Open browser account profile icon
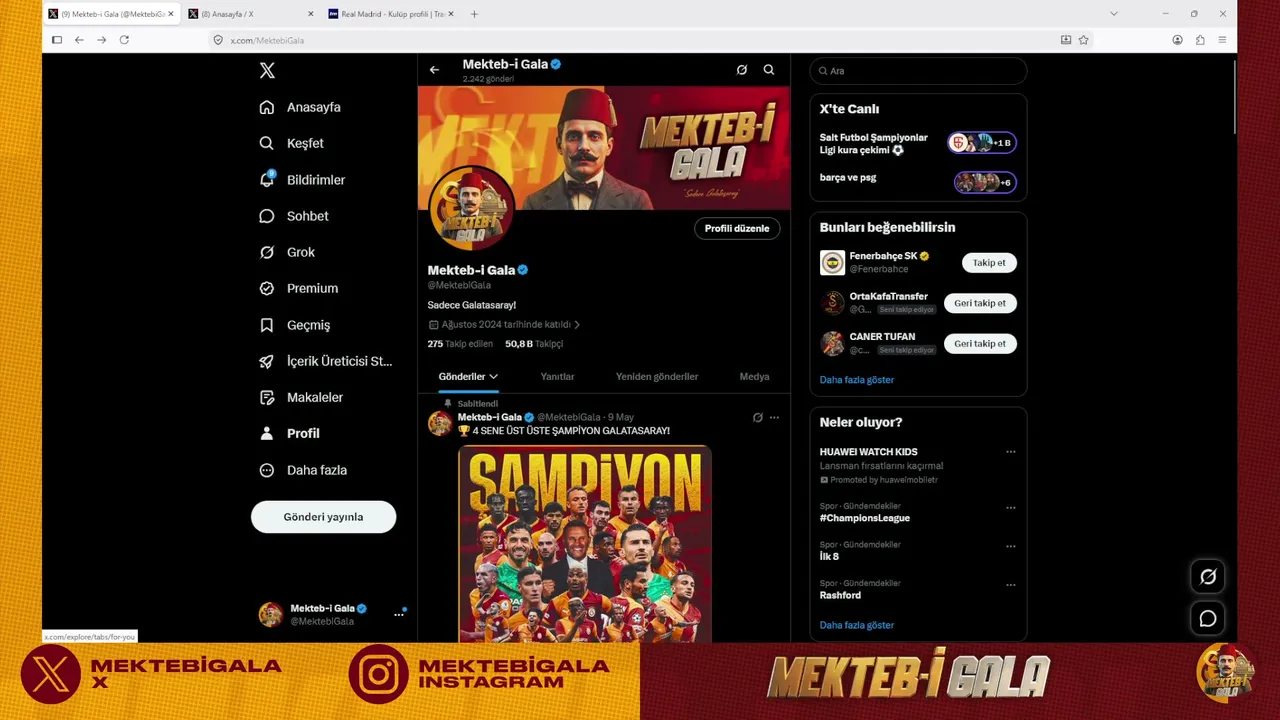 (x=1177, y=40)
